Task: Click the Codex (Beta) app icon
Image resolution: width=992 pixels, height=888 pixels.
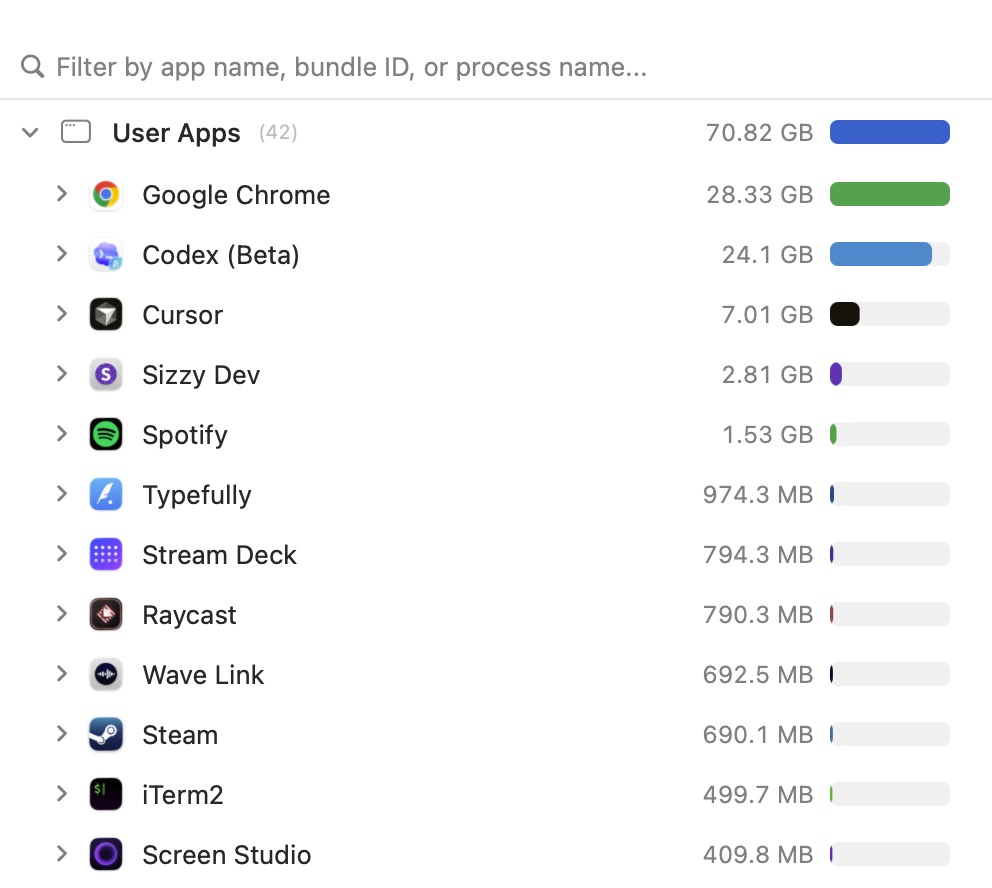Action: pos(106,254)
